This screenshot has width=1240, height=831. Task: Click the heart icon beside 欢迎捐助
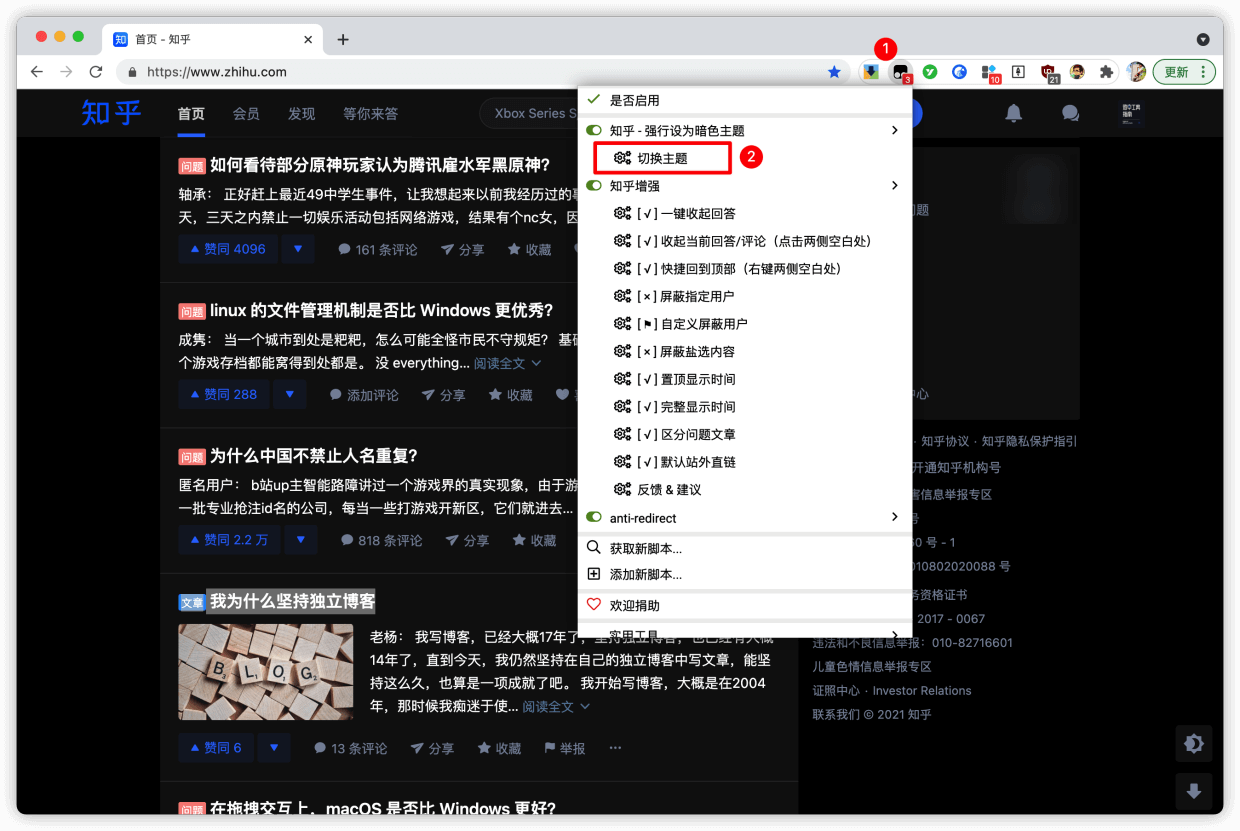pos(593,605)
